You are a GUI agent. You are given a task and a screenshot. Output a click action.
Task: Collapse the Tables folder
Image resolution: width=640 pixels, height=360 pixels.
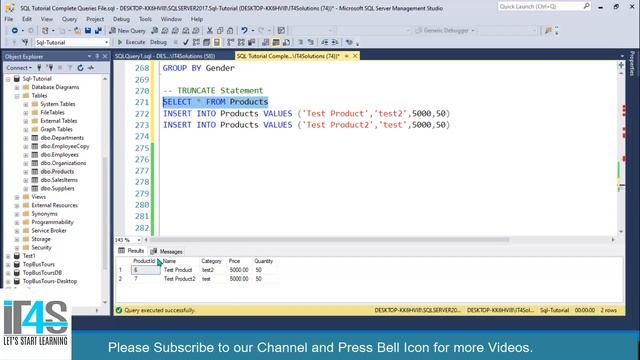[x=17, y=96]
